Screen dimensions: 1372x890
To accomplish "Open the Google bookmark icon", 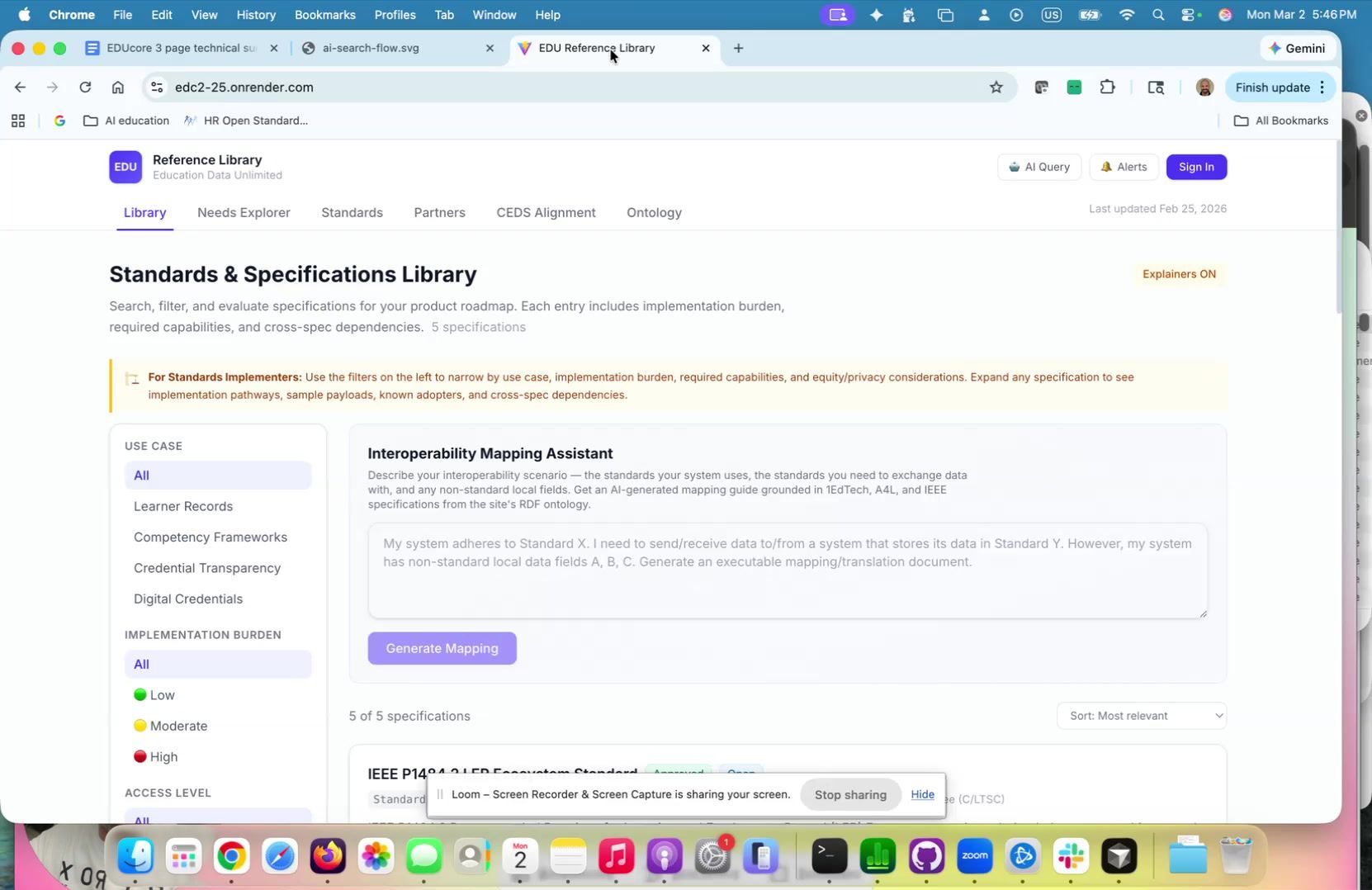I will click(x=59, y=121).
